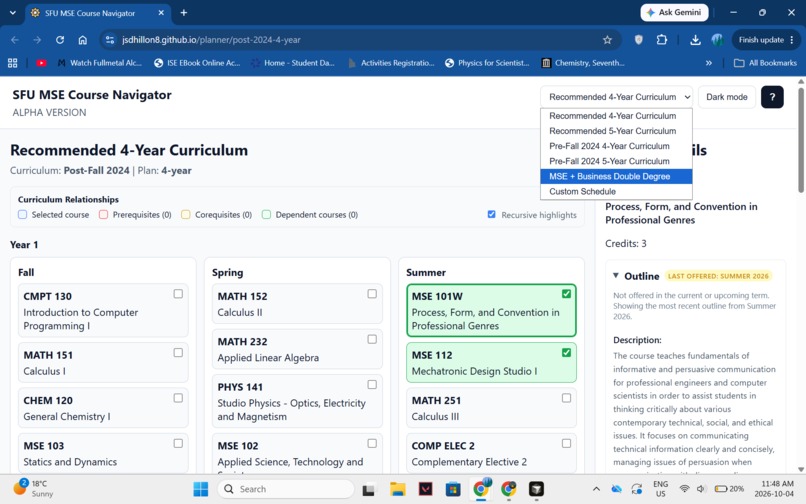This screenshot has width=806, height=504.
Task: Collapse the curriculum selection dropdown
Action: pyautogui.click(x=616, y=97)
